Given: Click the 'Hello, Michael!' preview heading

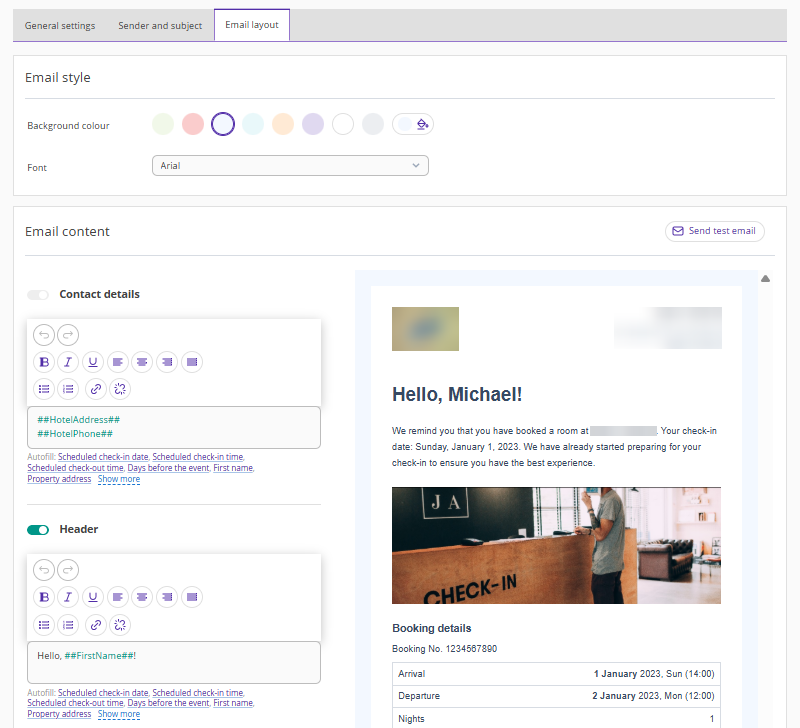Looking at the screenshot, I should pyautogui.click(x=457, y=394).
